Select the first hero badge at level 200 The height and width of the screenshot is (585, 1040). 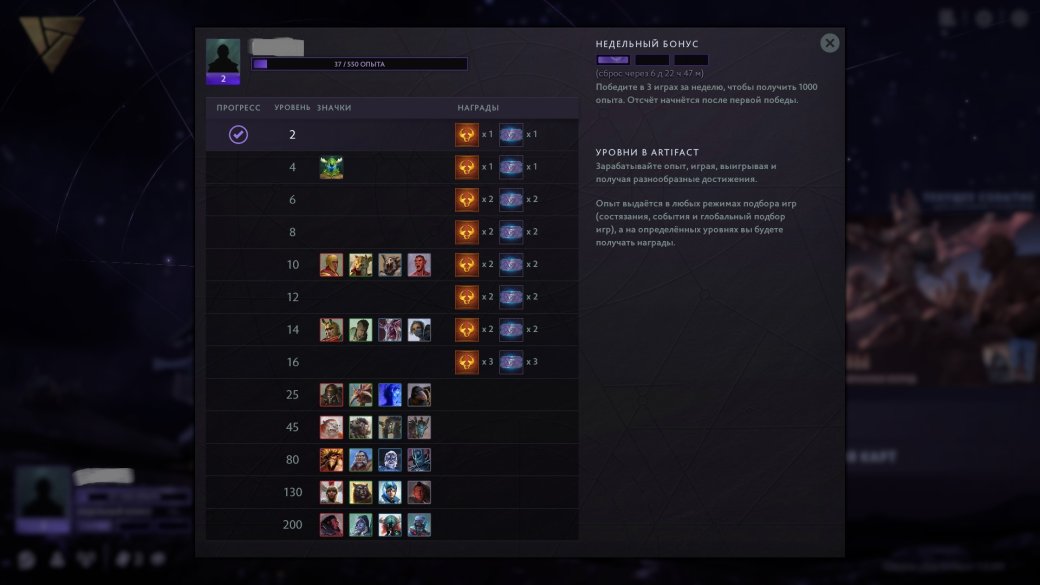click(x=332, y=525)
